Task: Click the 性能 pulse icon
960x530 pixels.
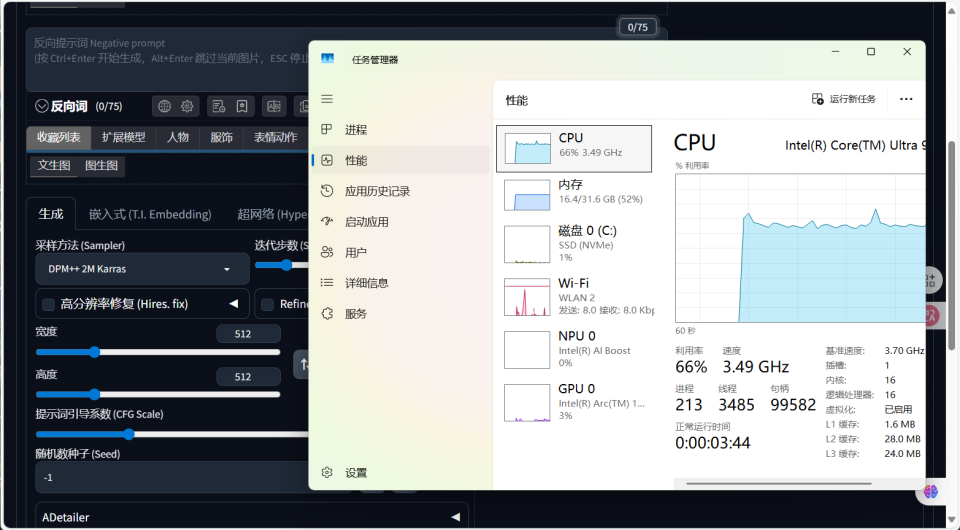Action: tap(327, 160)
